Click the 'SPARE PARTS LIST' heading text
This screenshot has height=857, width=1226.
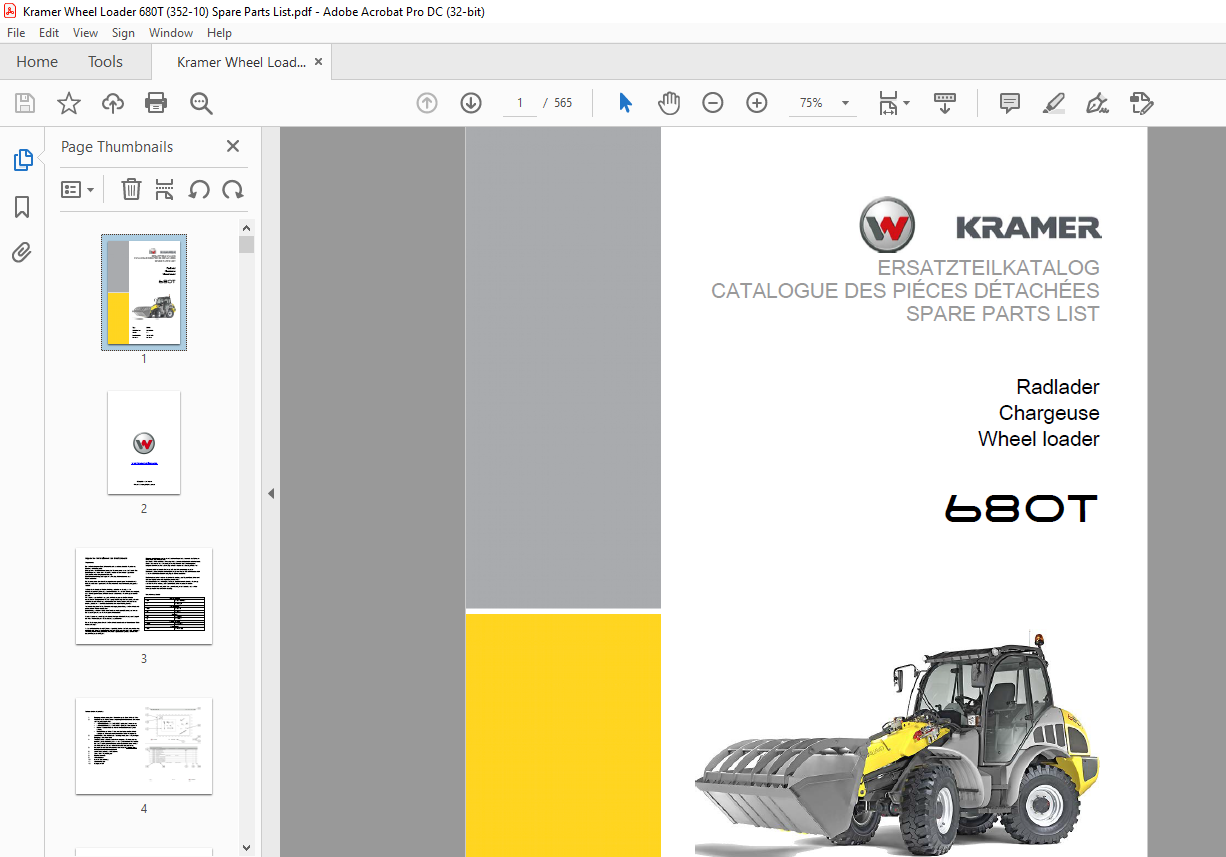pos(1002,314)
